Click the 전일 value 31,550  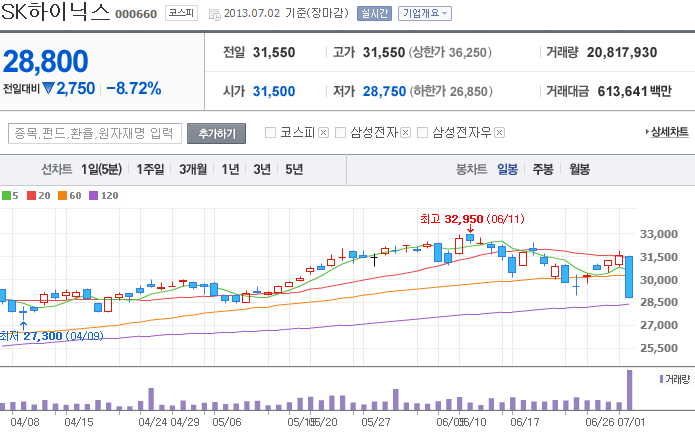[x=274, y=52]
